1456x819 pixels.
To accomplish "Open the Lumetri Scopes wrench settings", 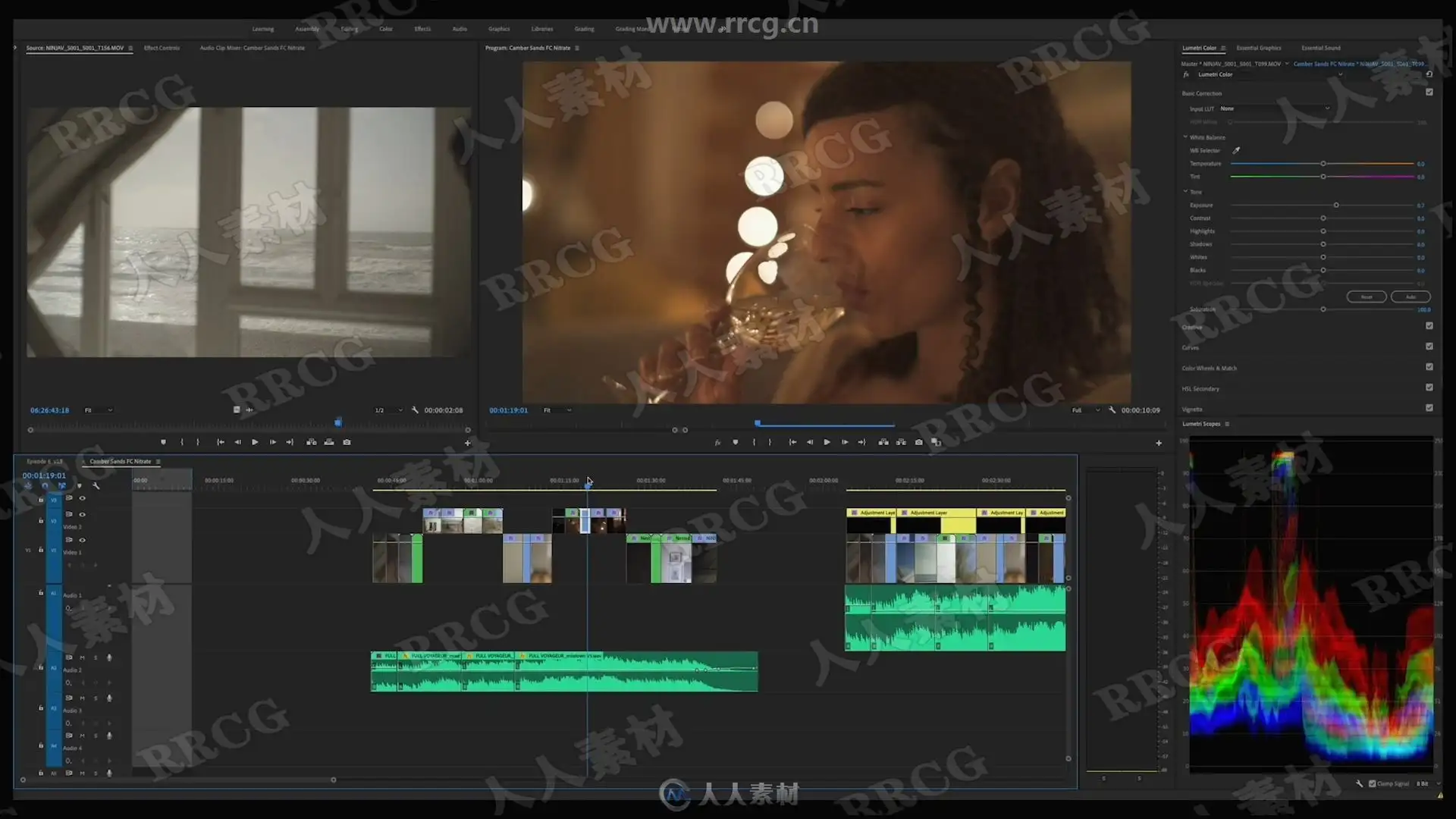I will point(1360,783).
